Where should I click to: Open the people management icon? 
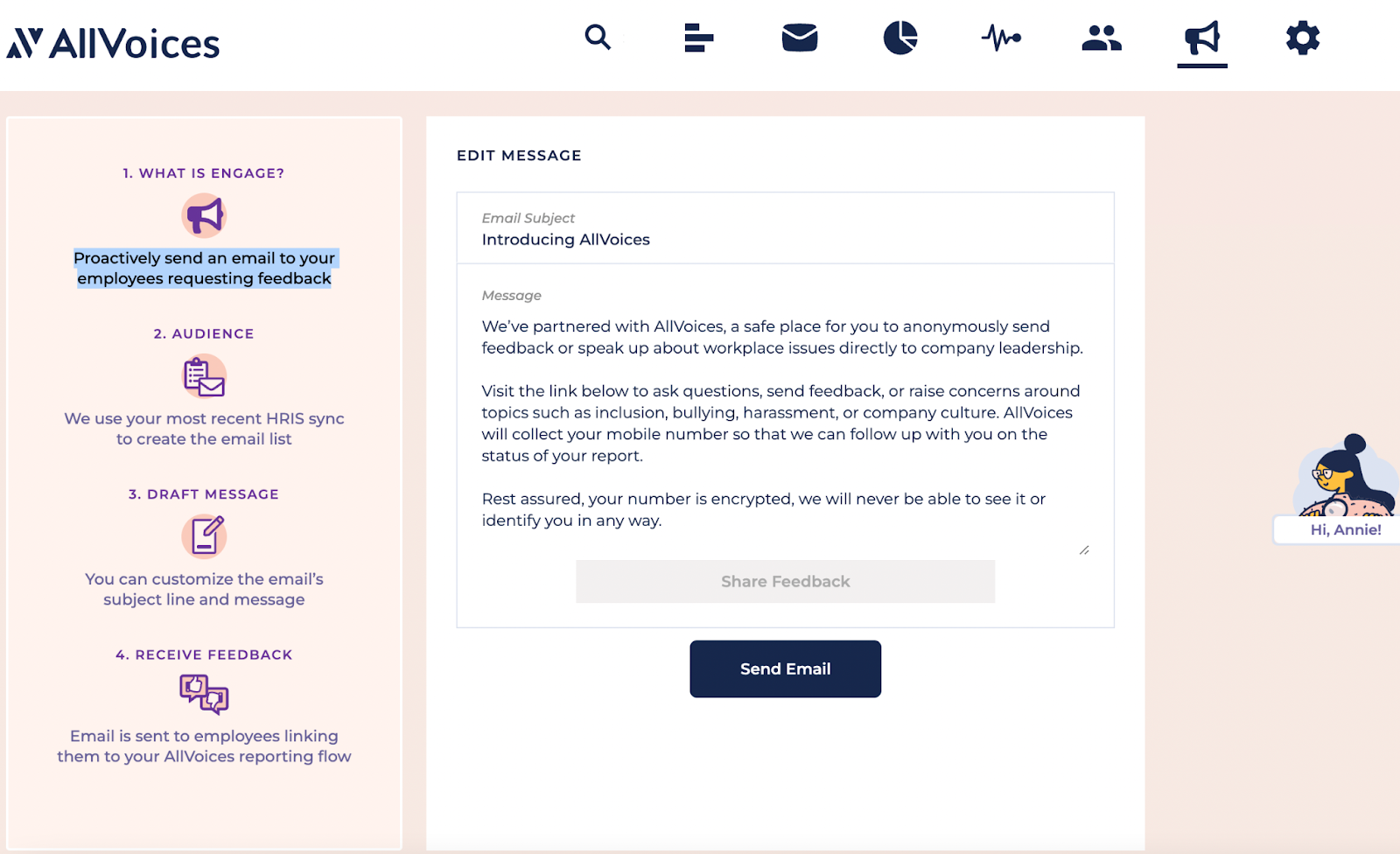(x=1101, y=38)
